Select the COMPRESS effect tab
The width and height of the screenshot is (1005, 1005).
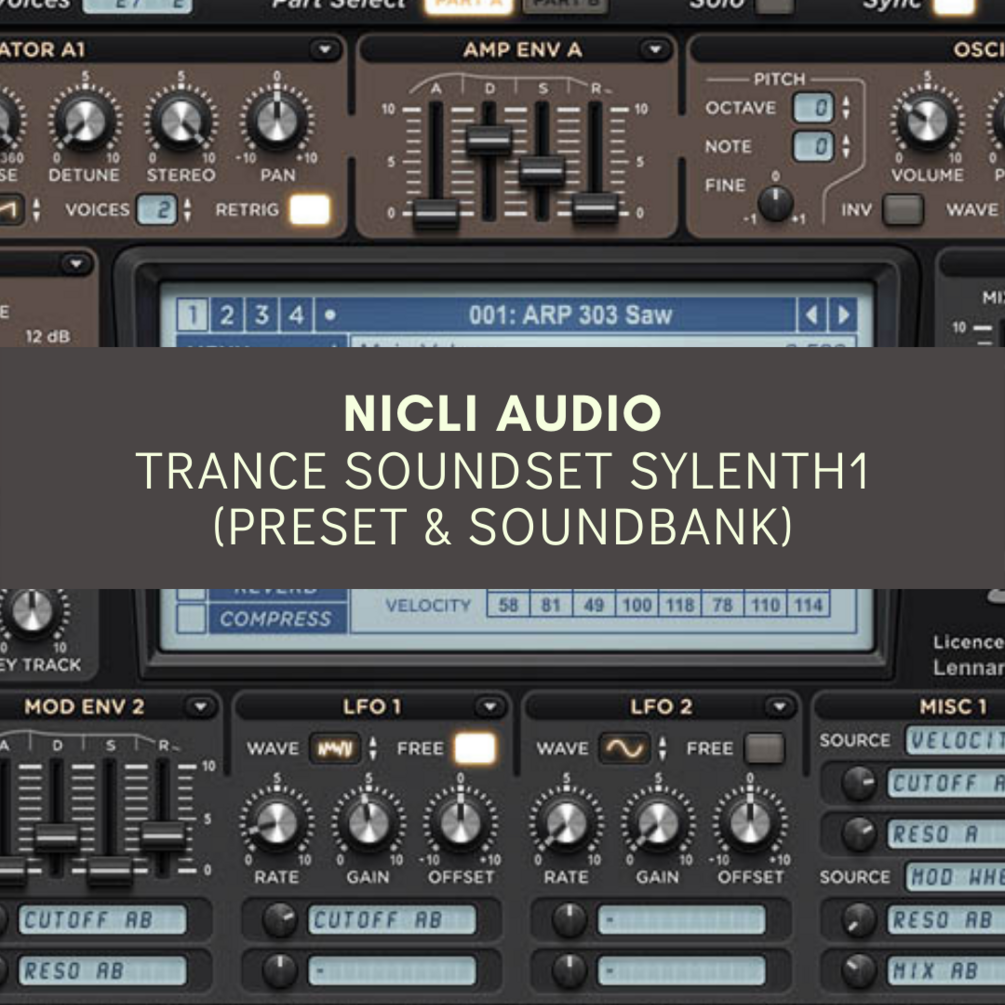276,618
